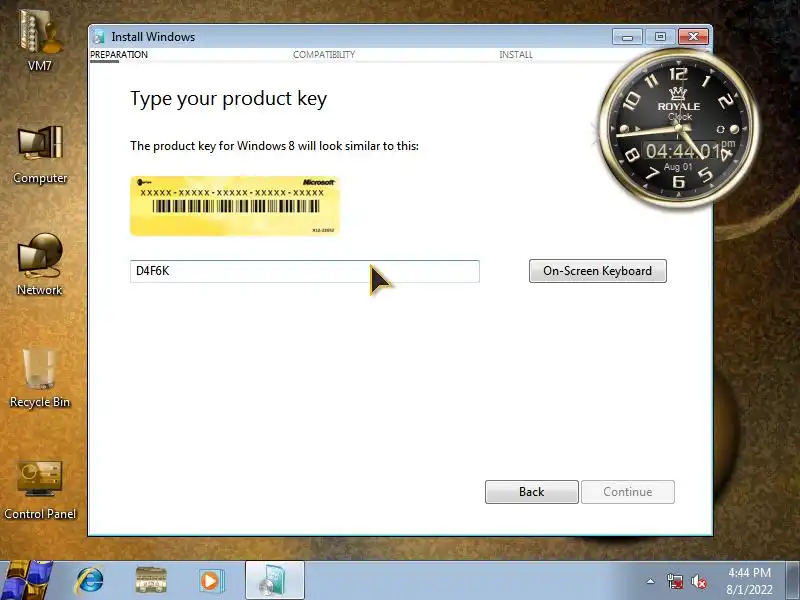800x600 pixels.
Task: Click the muted volume tray icon
Action: point(698,581)
